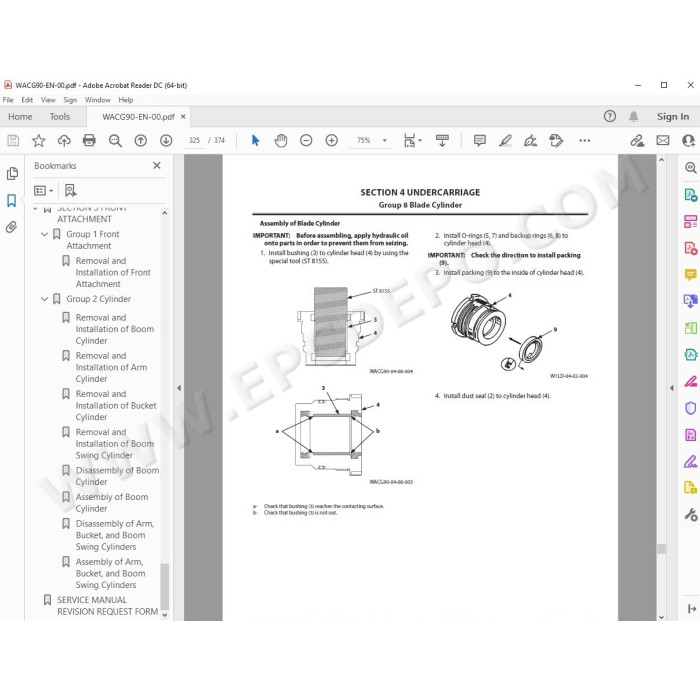The height and width of the screenshot is (700, 700).
Task: Open the zoom percentage dropdown at 75%
Action: (384, 140)
